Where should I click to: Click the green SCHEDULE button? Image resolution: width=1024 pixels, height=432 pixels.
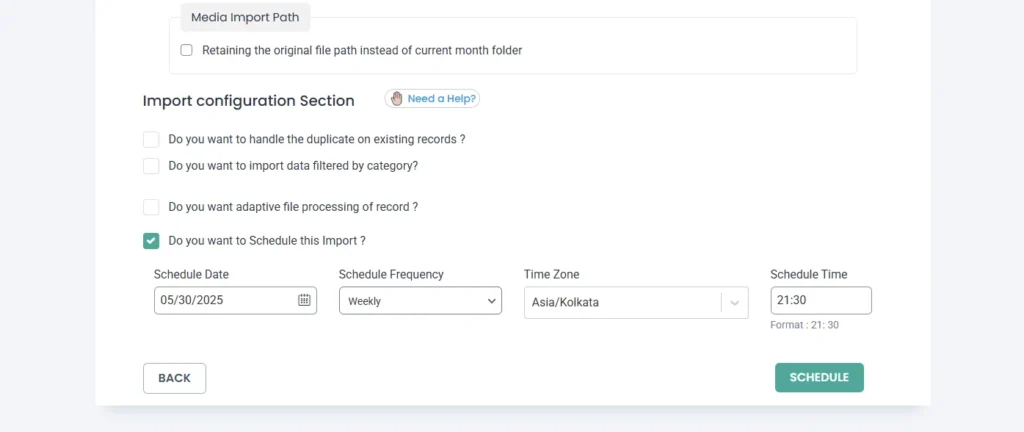819,377
